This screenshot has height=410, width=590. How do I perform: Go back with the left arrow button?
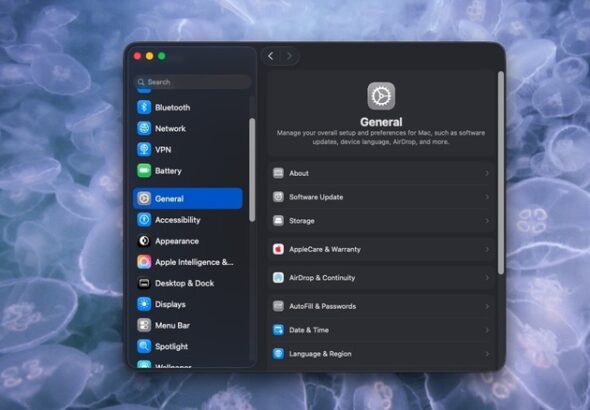pyautogui.click(x=271, y=56)
